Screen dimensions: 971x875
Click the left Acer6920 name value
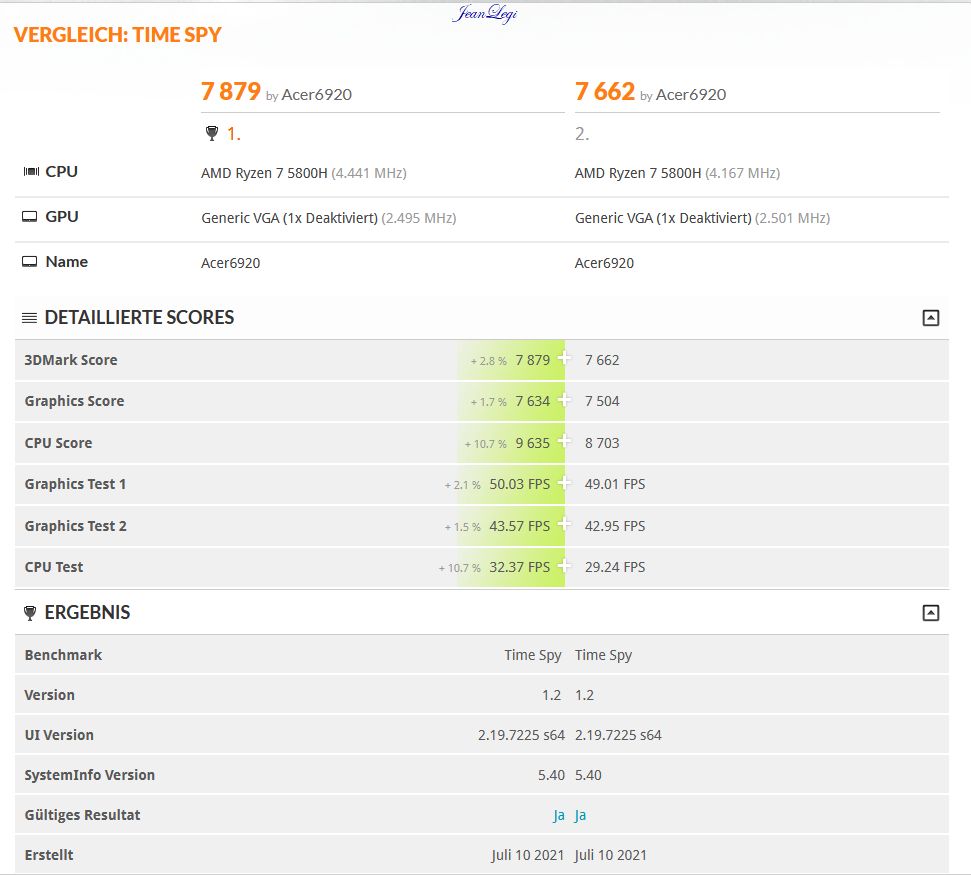click(x=230, y=263)
